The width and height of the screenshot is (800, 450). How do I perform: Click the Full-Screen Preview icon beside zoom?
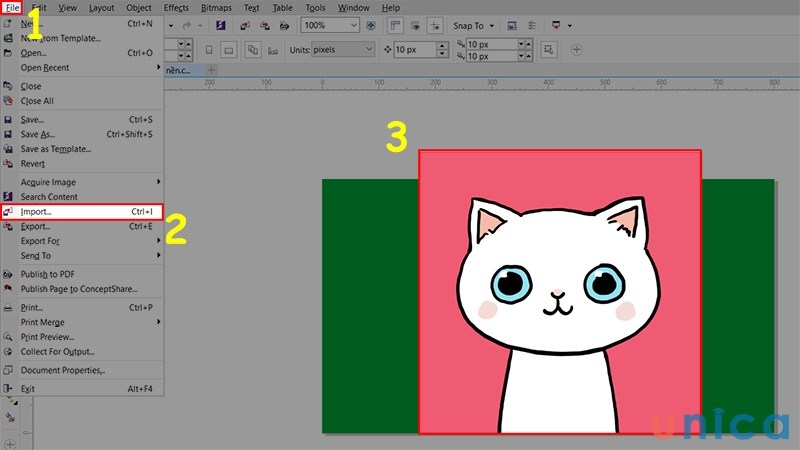[x=371, y=25]
